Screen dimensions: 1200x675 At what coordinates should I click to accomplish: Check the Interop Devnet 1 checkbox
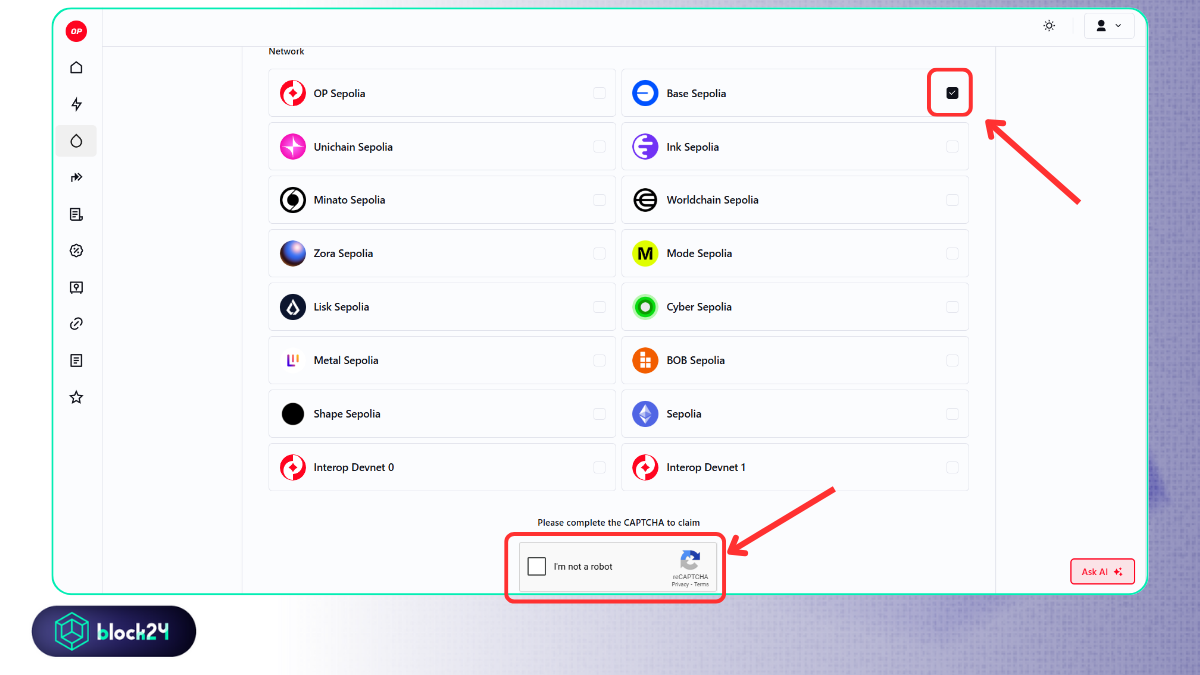(952, 467)
